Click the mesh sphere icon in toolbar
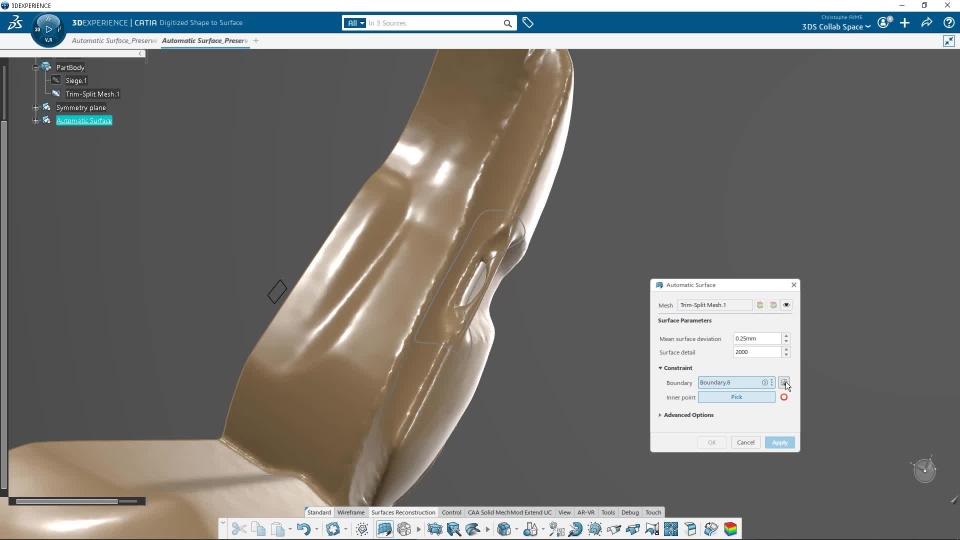 pos(404,529)
